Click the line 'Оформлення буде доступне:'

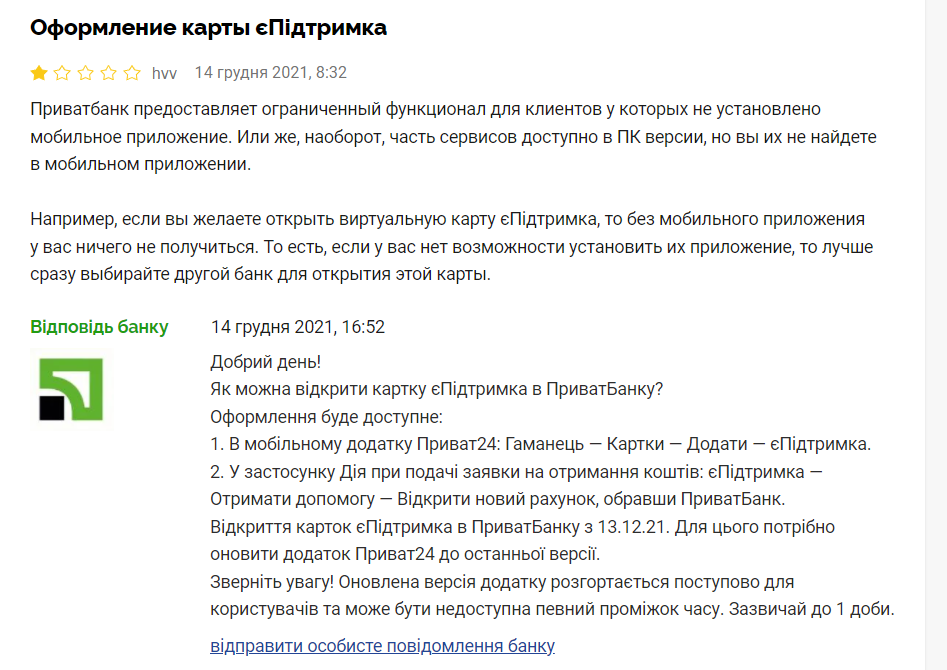pyautogui.click(x=326, y=417)
